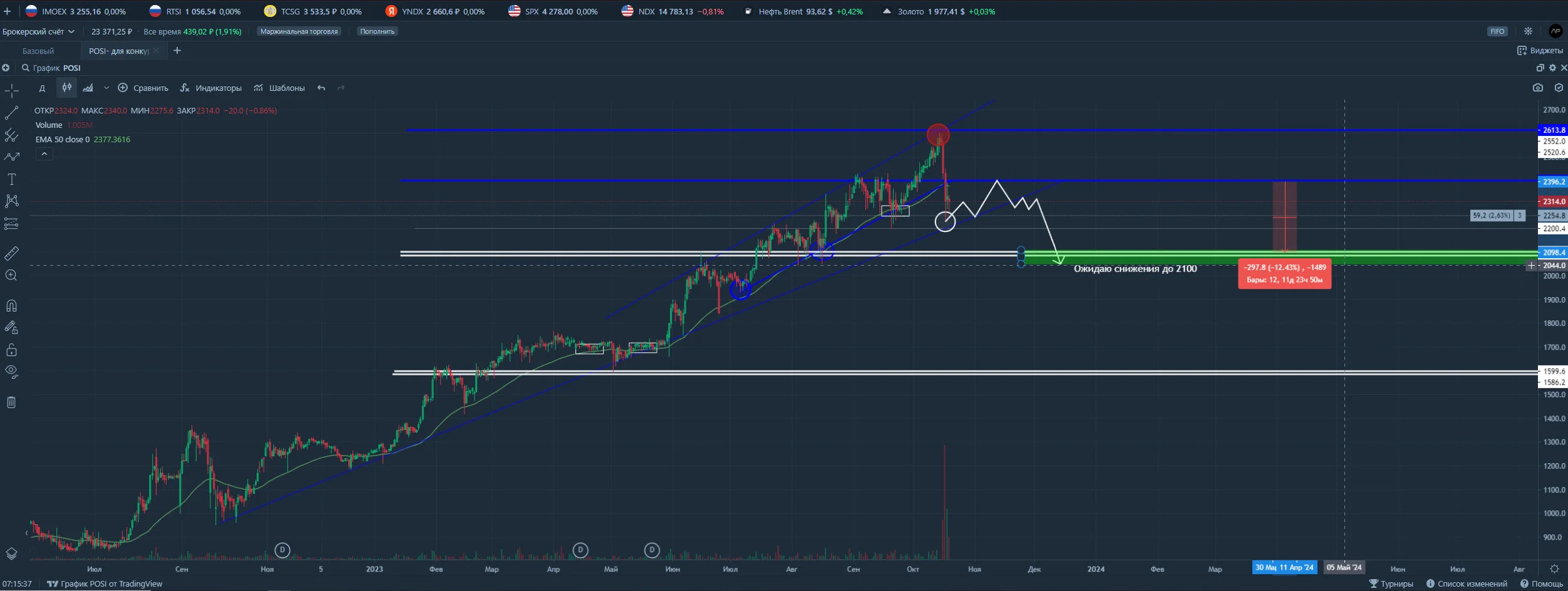This screenshot has width=1568, height=591.
Task: Toggle stay-in-drawing-mode pencil lock
Action: click(11, 327)
